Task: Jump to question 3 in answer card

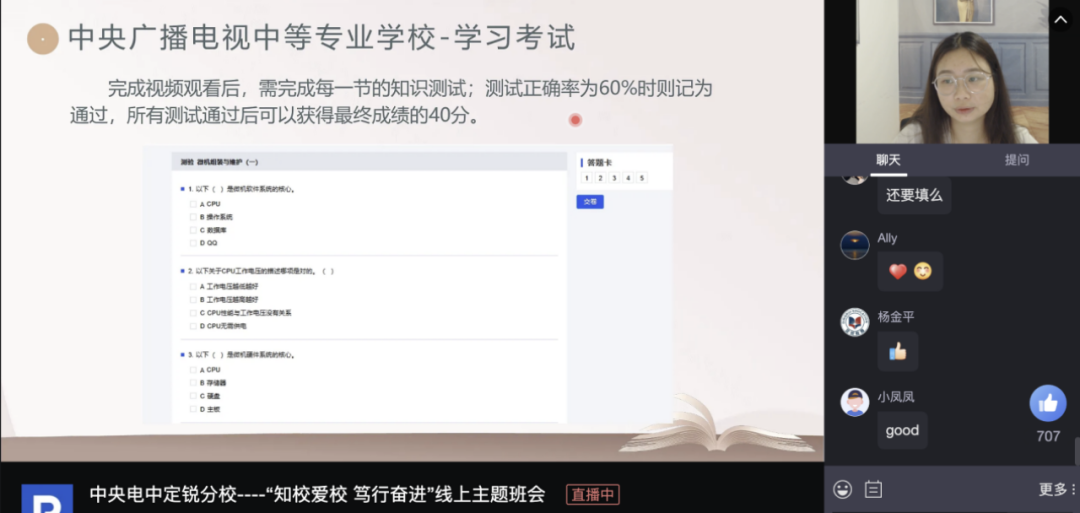Action: pos(614,178)
